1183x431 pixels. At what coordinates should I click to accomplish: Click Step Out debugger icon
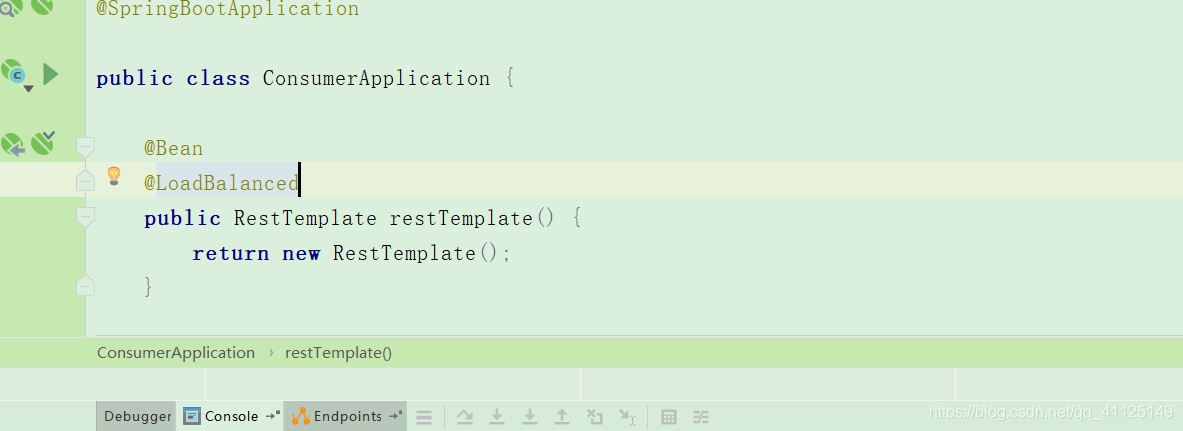[562, 417]
